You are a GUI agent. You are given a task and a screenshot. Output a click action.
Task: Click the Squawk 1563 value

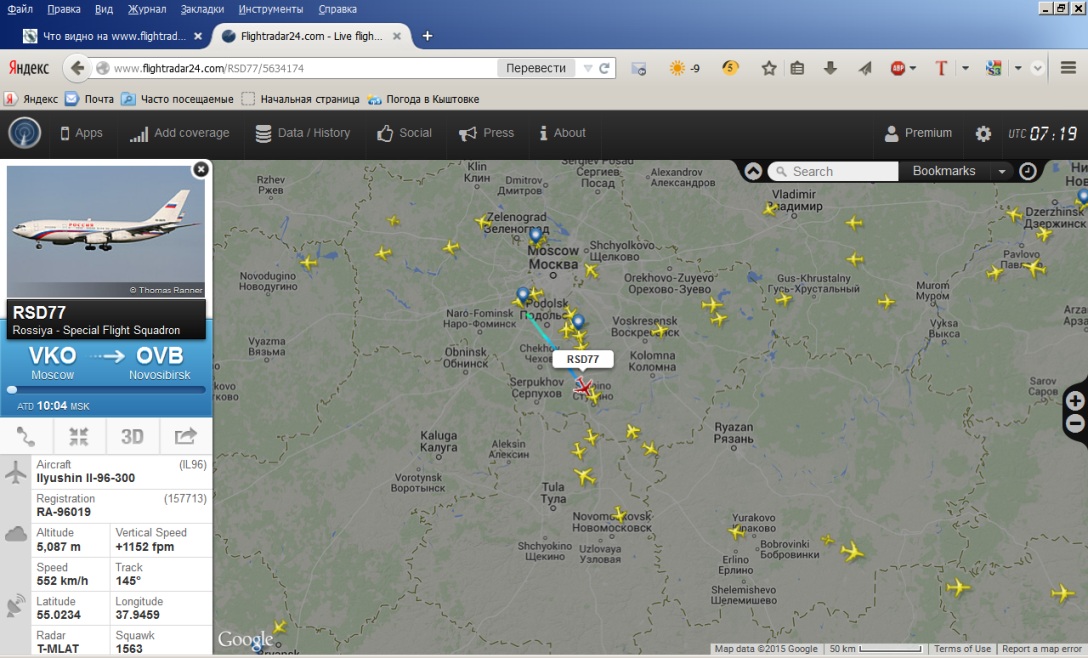pyautogui.click(x=129, y=649)
